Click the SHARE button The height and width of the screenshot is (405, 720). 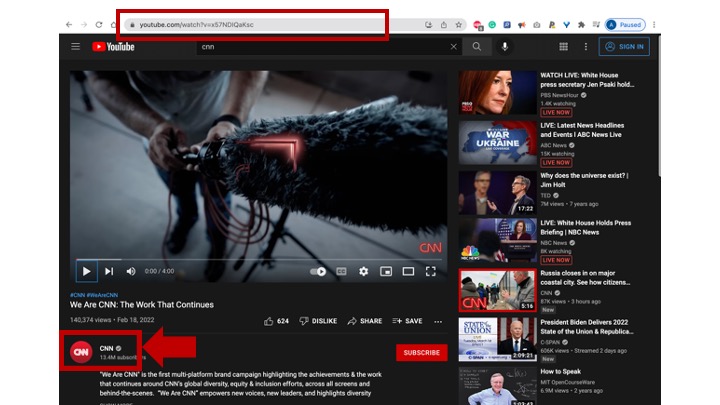[365, 321]
